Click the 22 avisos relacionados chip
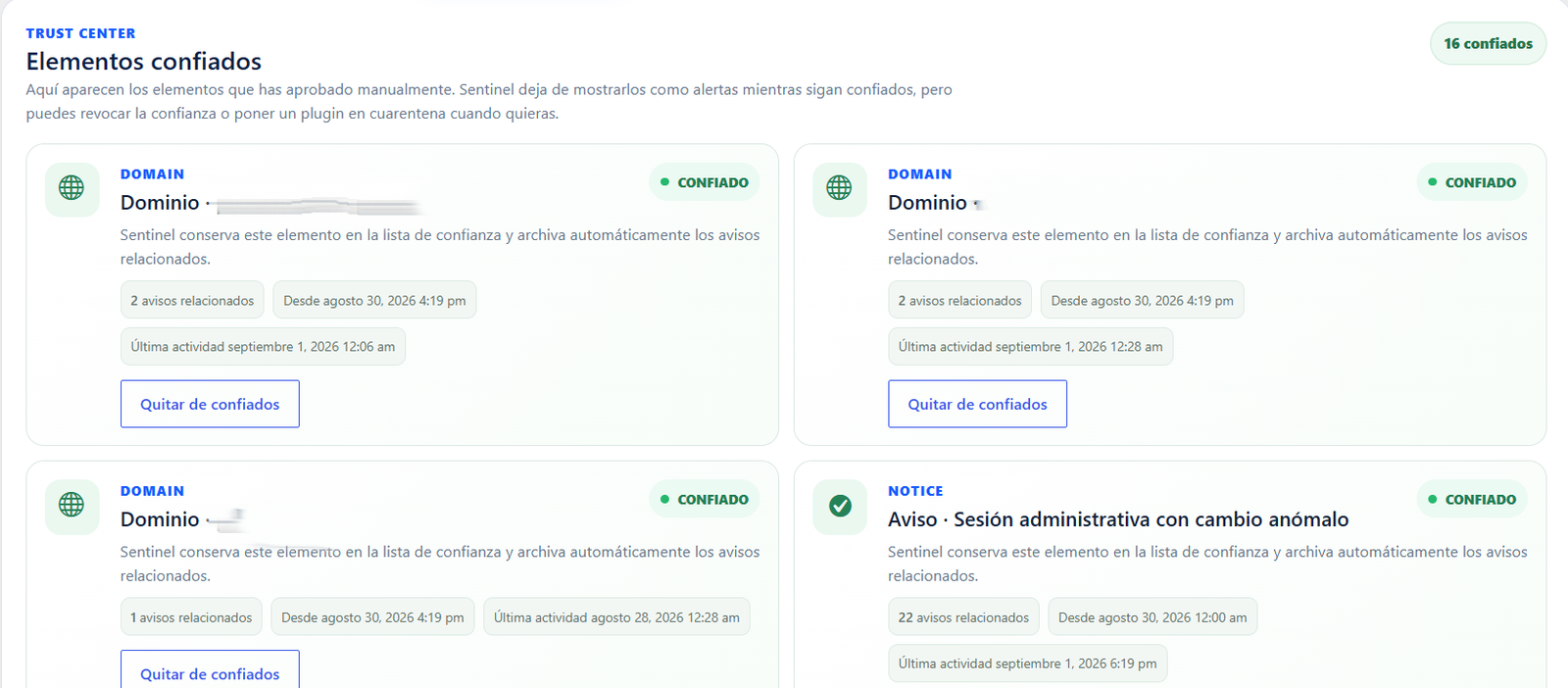The width and height of the screenshot is (1568, 688). (x=963, y=617)
